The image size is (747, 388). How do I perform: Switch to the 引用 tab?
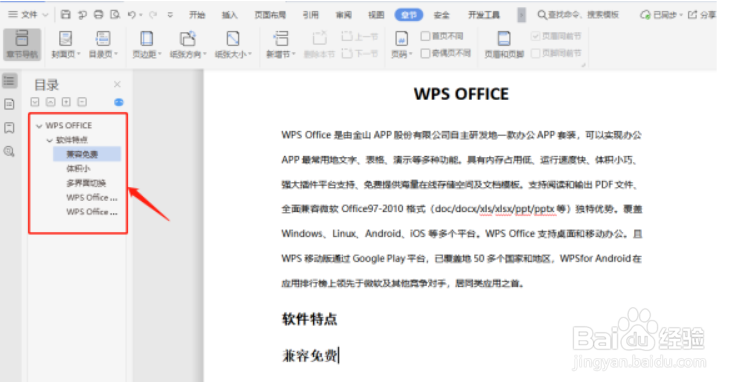coord(311,15)
